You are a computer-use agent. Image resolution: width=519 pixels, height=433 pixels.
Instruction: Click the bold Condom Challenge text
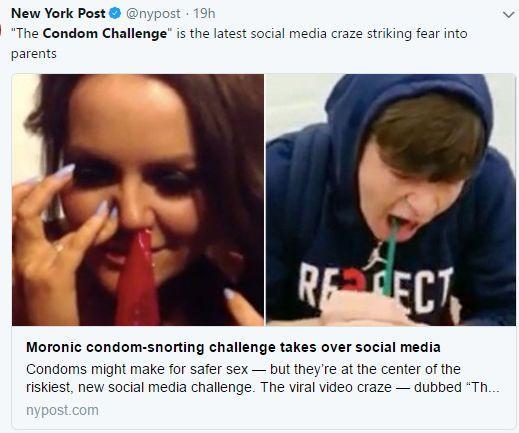(x=105, y=34)
